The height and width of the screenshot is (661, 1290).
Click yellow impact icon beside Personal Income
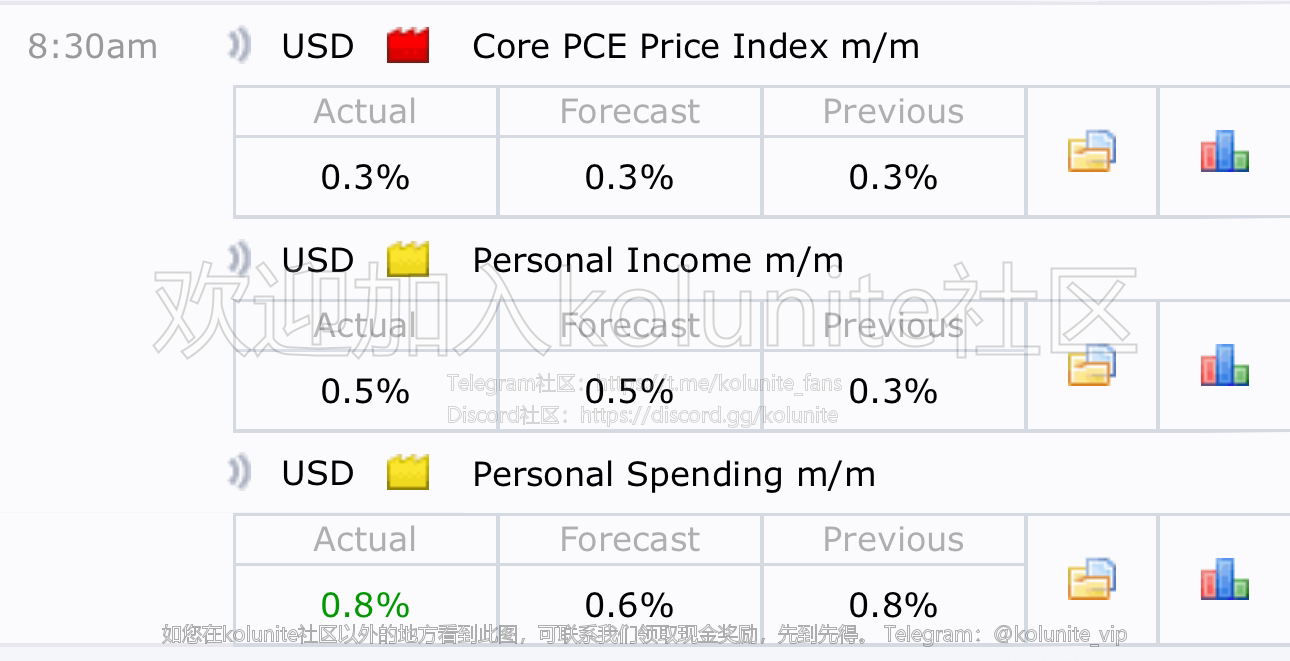click(x=408, y=260)
